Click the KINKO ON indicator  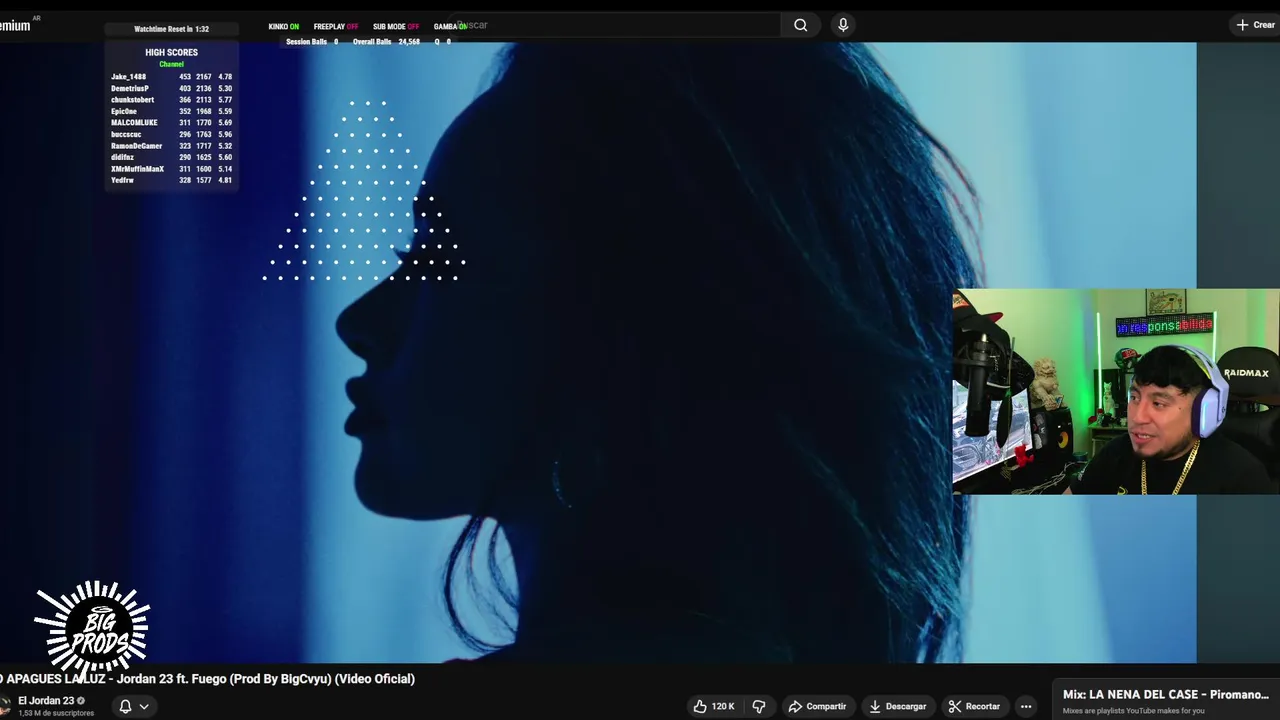point(283,27)
